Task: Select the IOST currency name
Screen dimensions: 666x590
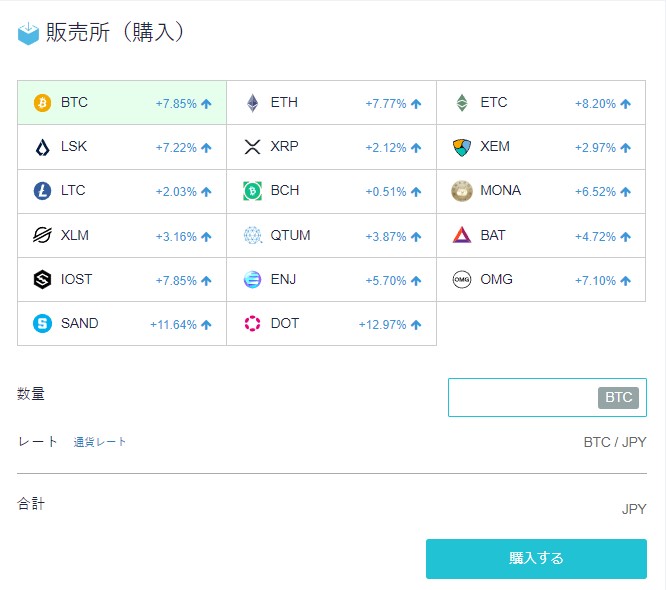Action: click(76, 279)
